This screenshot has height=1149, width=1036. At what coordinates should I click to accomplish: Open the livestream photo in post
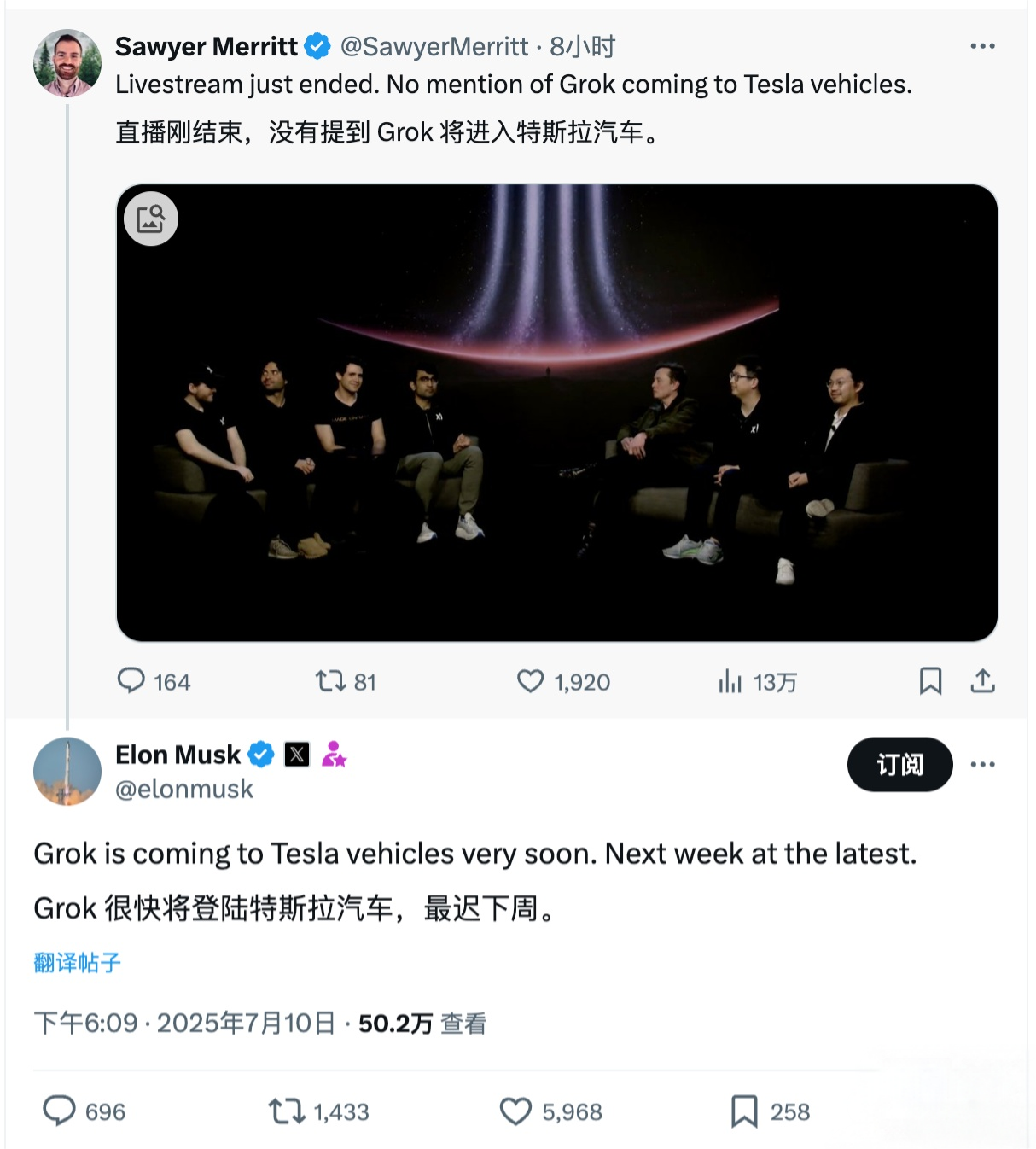pyautogui.click(x=556, y=427)
